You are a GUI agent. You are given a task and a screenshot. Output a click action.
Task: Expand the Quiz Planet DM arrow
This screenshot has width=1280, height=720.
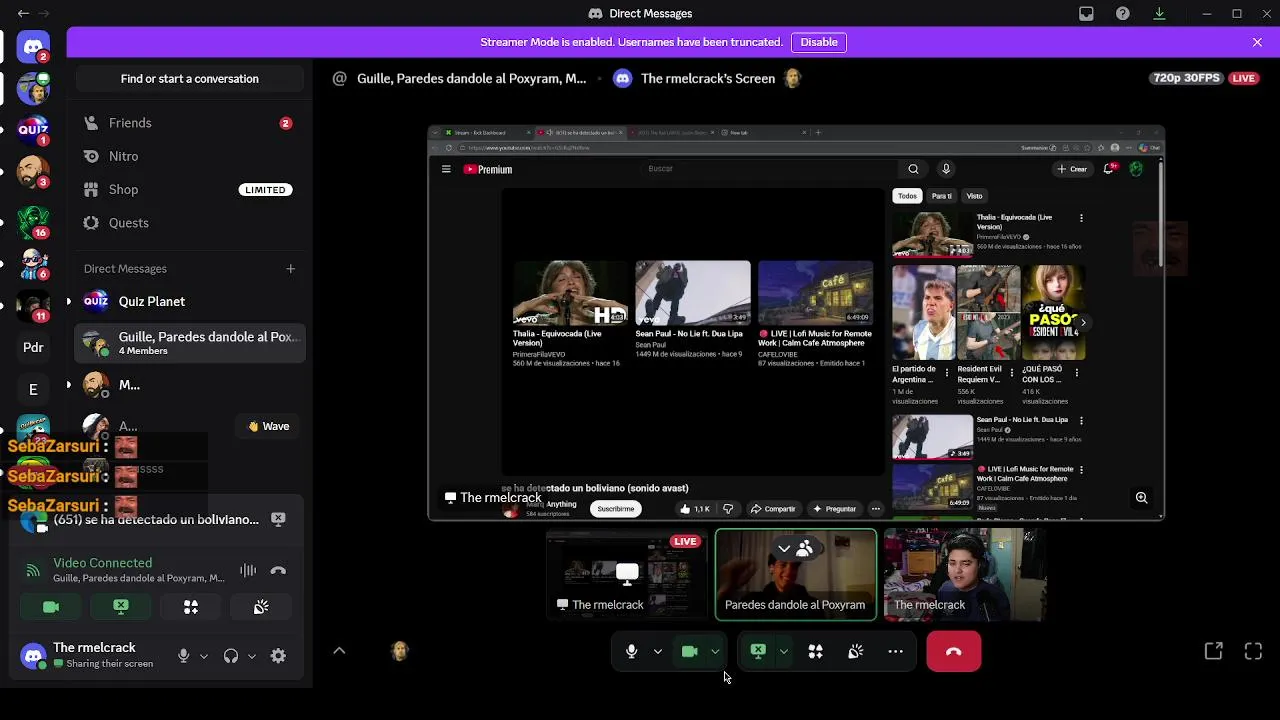tap(69, 301)
